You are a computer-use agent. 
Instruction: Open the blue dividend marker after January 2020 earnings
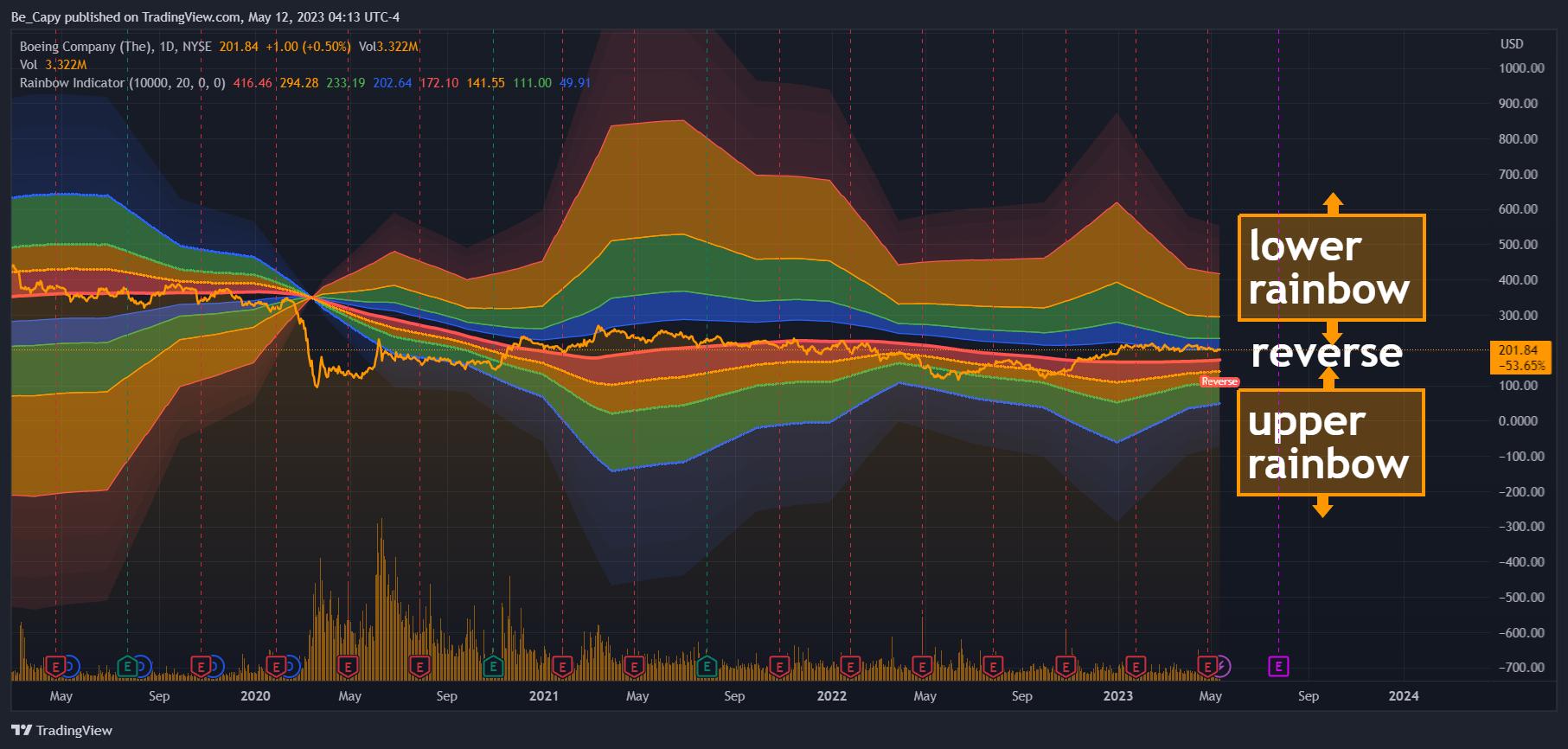pos(292,667)
